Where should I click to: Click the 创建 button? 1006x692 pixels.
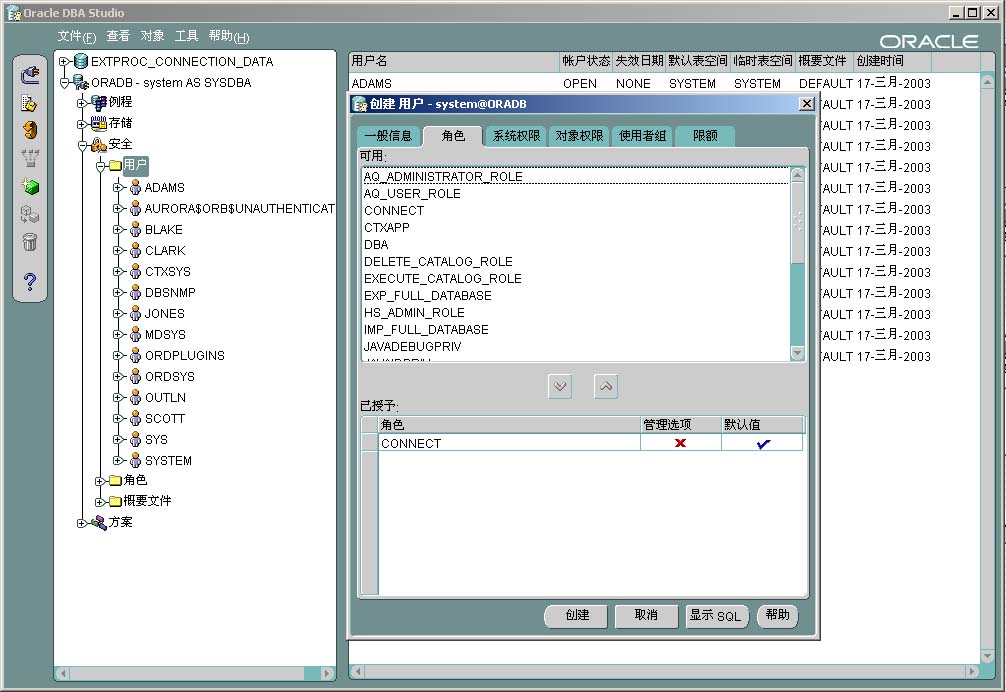[x=577, y=616]
